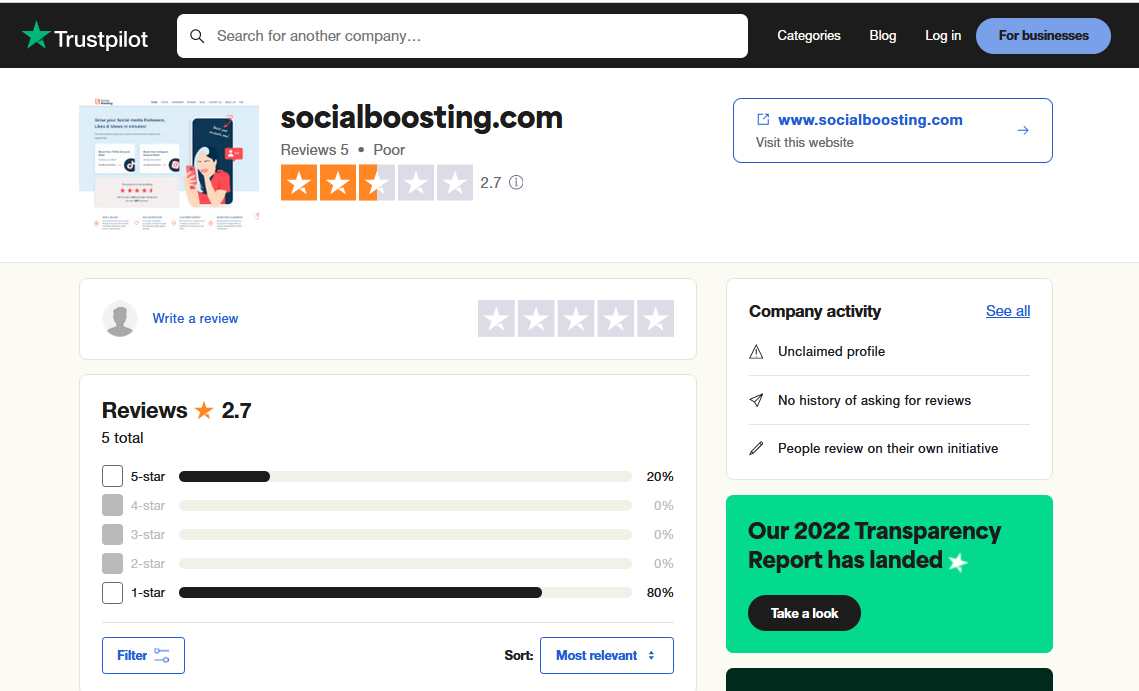The width and height of the screenshot is (1139, 691).
Task: Click the arrow in the visit website card
Action: (x=1023, y=130)
